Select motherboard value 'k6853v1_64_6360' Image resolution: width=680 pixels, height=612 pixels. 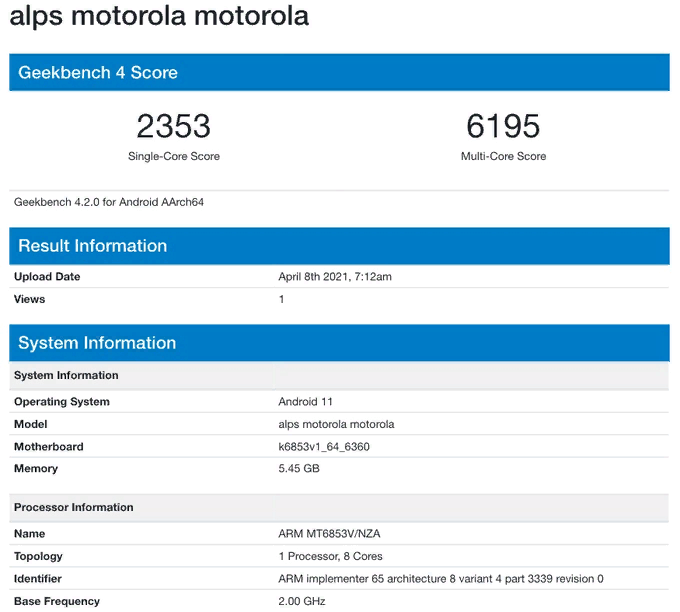[x=324, y=447]
